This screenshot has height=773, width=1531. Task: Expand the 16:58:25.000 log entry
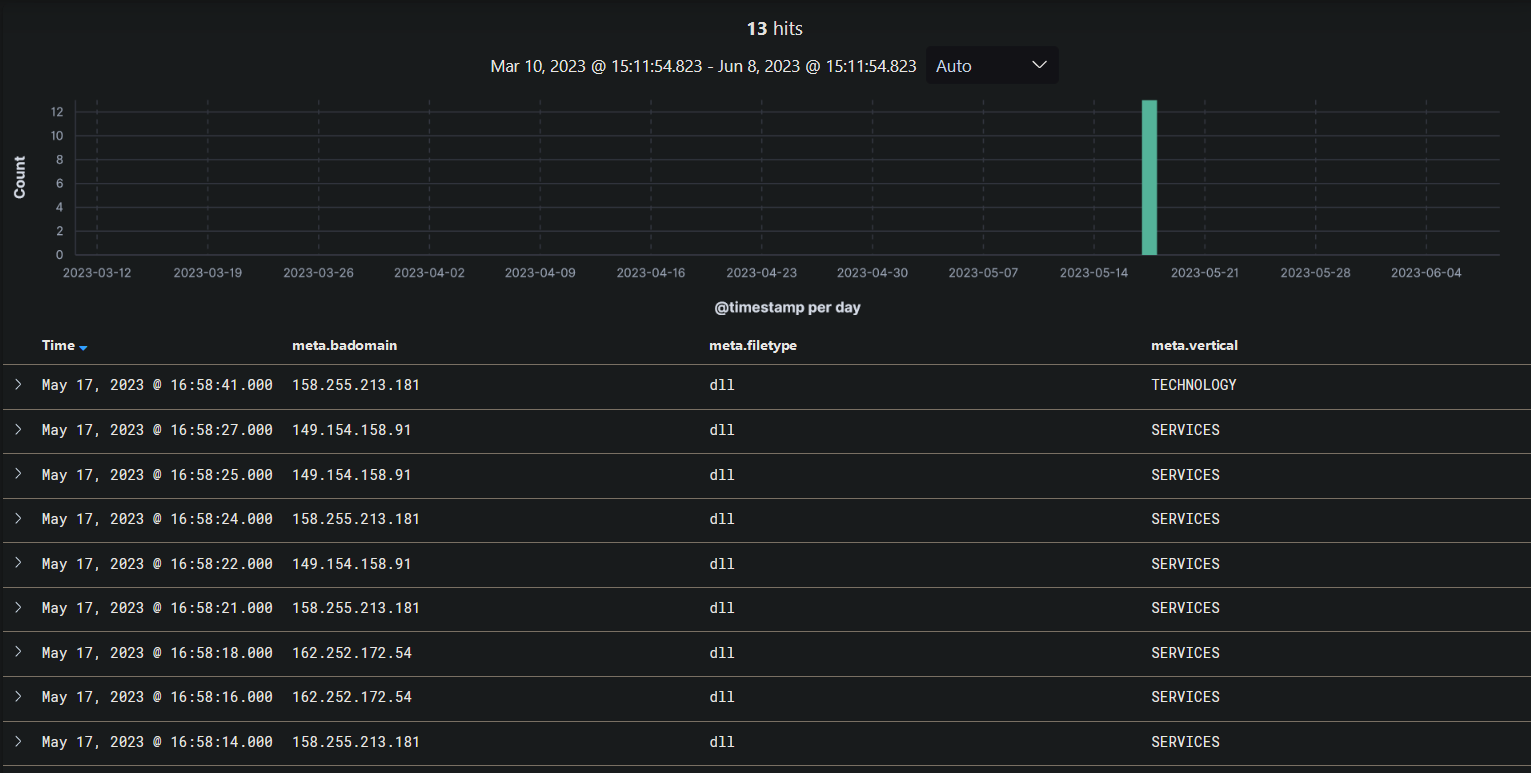[18, 475]
